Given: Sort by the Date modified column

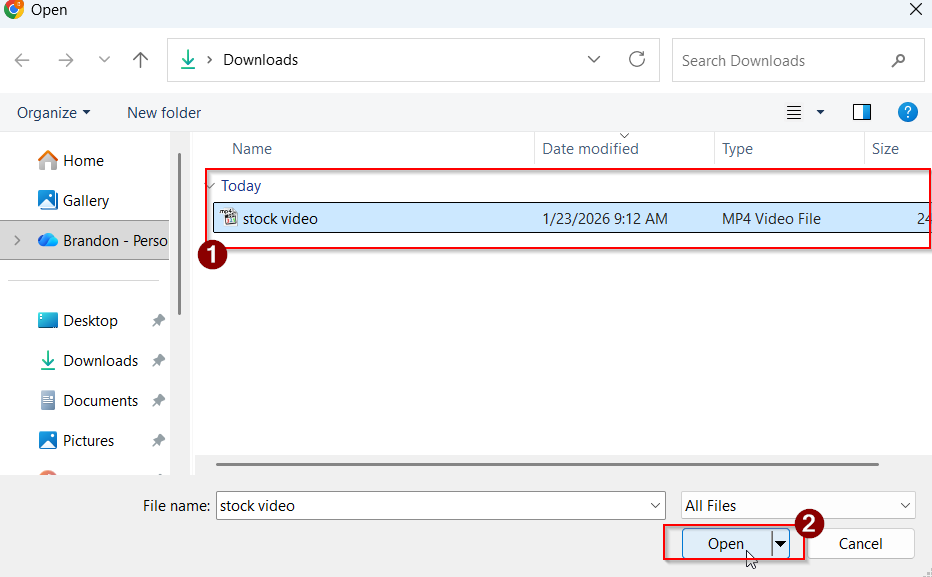Looking at the screenshot, I should pyautogui.click(x=590, y=148).
